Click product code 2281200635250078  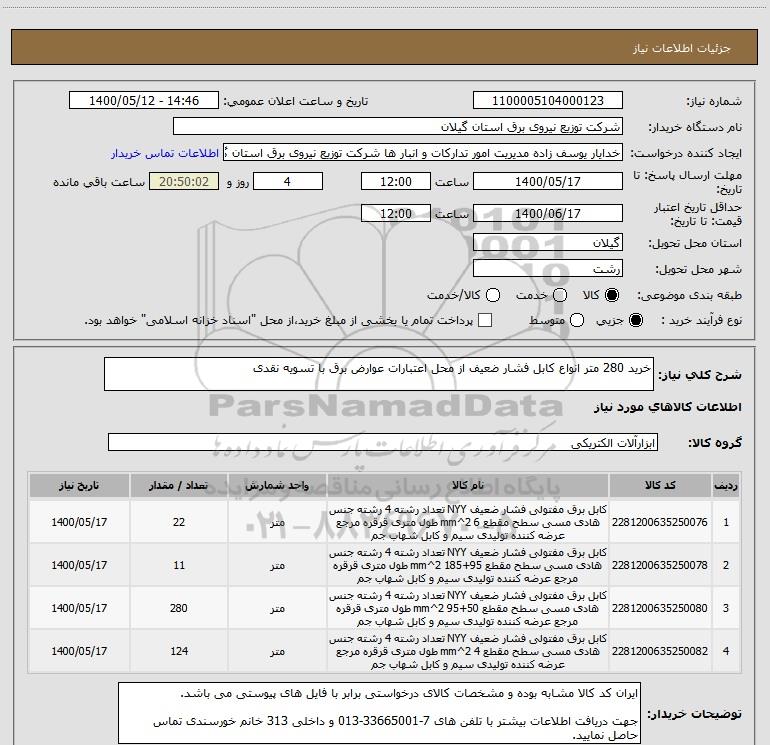pos(660,565)
